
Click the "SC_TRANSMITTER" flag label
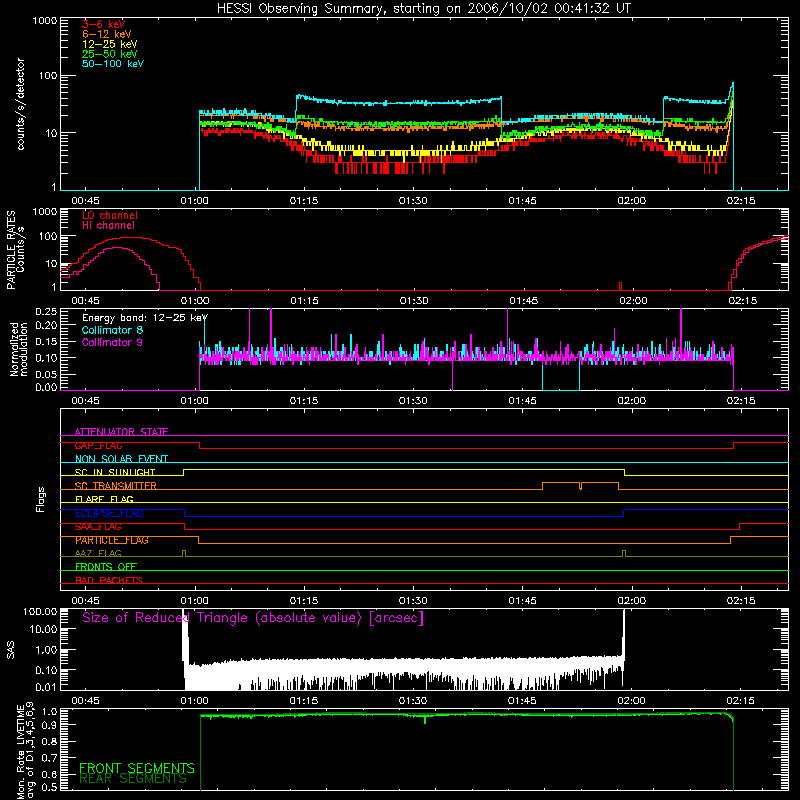pyautogui.click(x=116, y=486)
